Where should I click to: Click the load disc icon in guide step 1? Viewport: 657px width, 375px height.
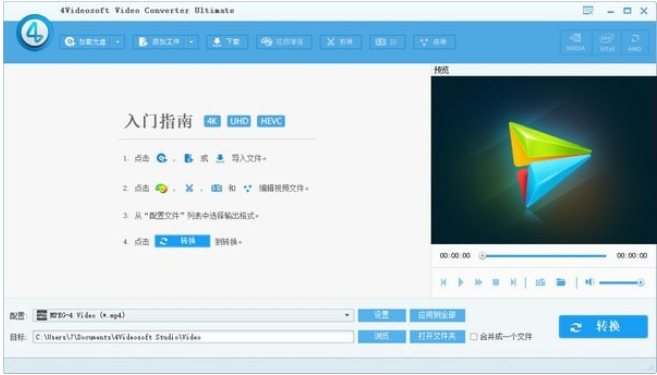161,158
